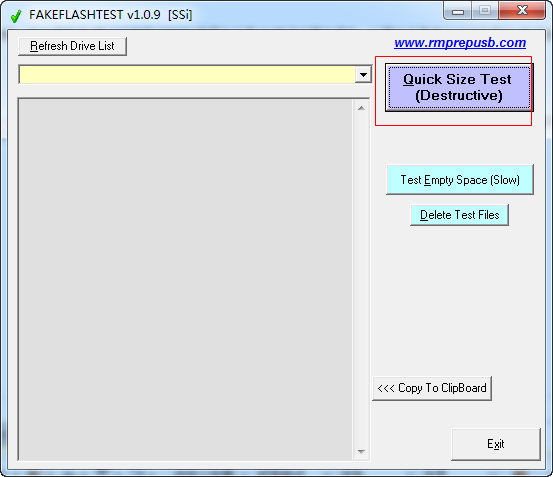Image resolution: width=553 pixels, height=477 pixels.
Task: Click the log's vertical scrollbar track
Action: [361, 280]
